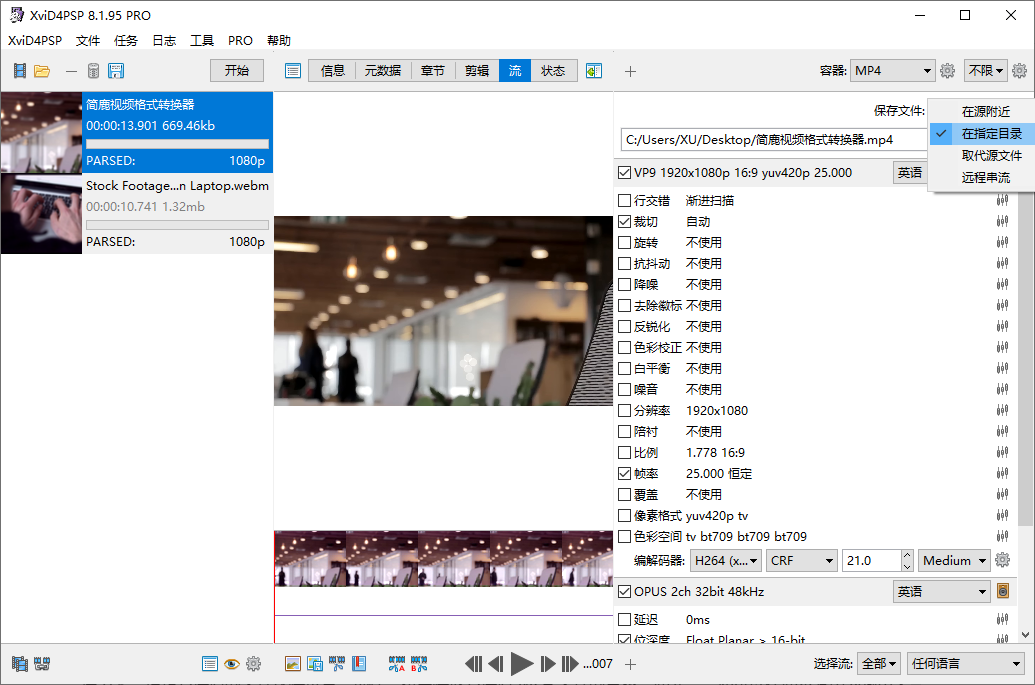Viewport: 1035px width, 685px height.
Task: Open the H264 encoder dropdown
Action: point(726,561)
